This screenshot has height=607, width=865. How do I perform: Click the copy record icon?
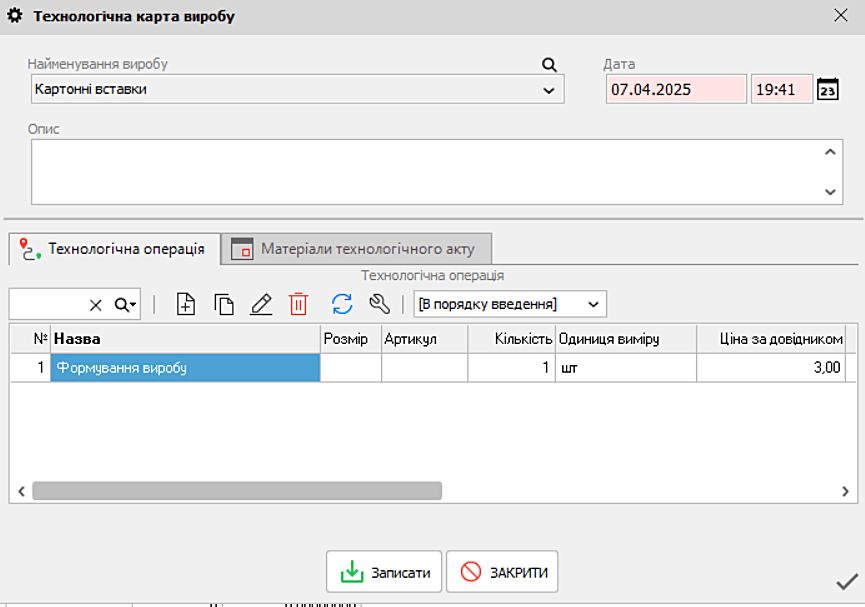click(224, 304)
